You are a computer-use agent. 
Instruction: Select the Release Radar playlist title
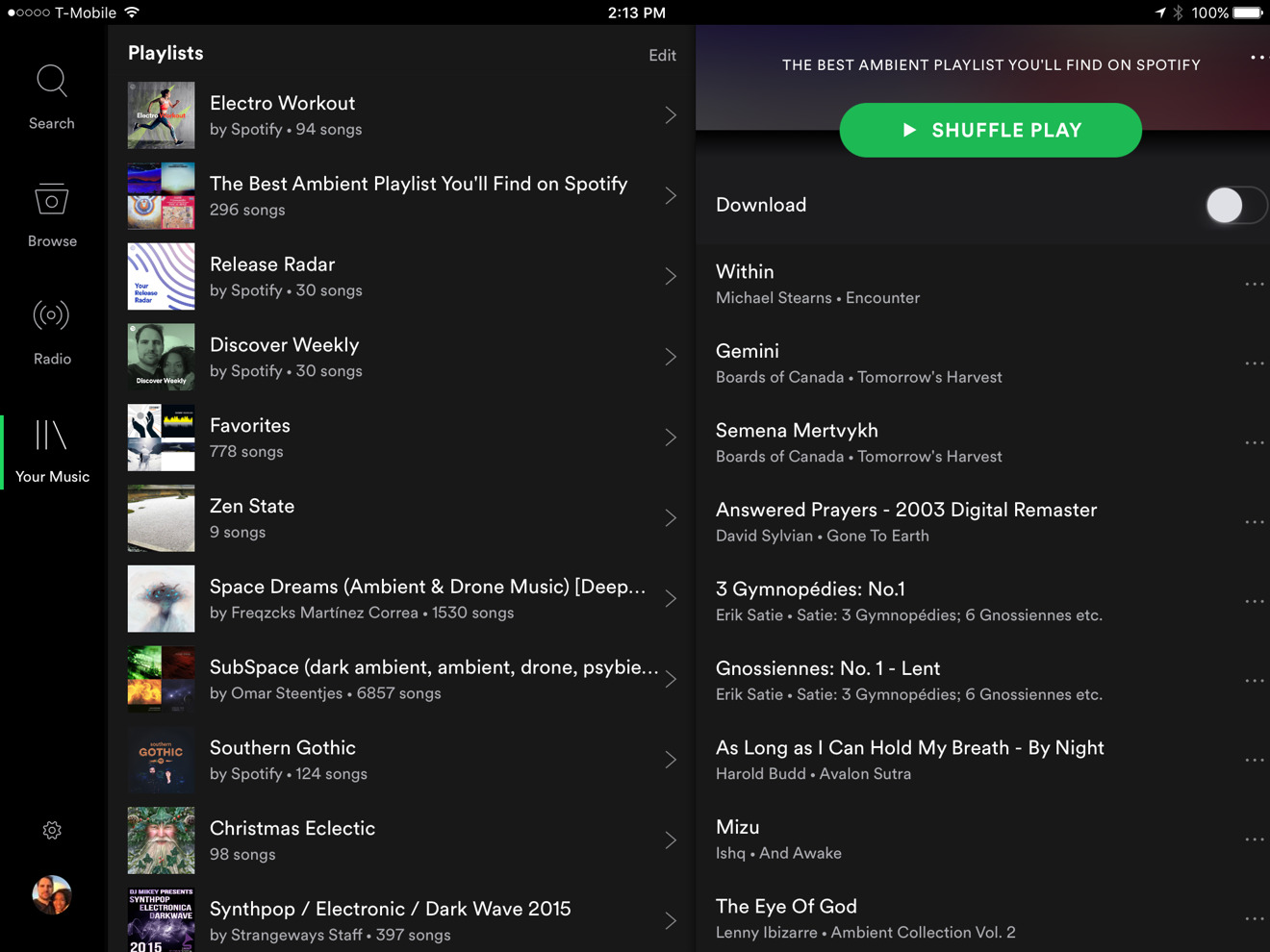(x=272, y=264)
